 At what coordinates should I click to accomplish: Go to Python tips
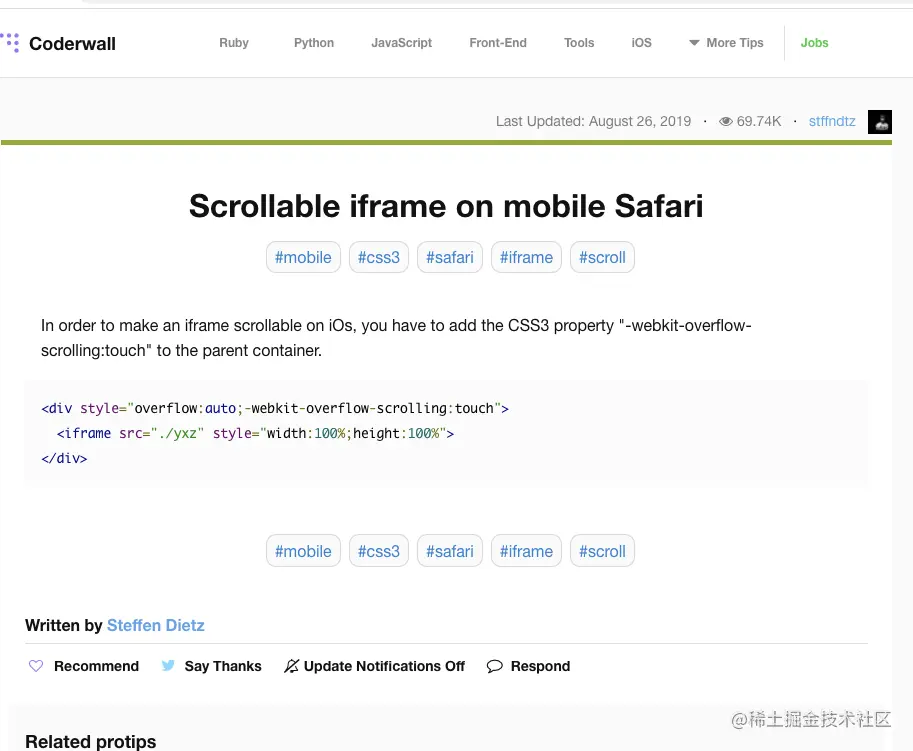click(314, 42)
